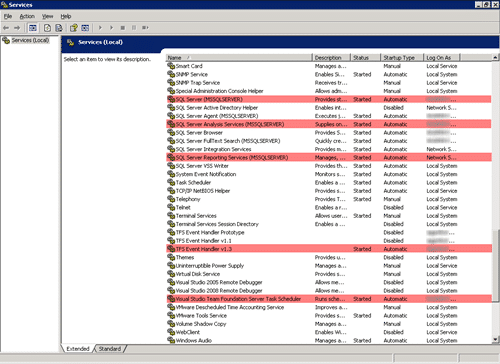The image size is (500, 364).
Task: Select the Virtual Disk Service row
Action: (x=329, y=274)
